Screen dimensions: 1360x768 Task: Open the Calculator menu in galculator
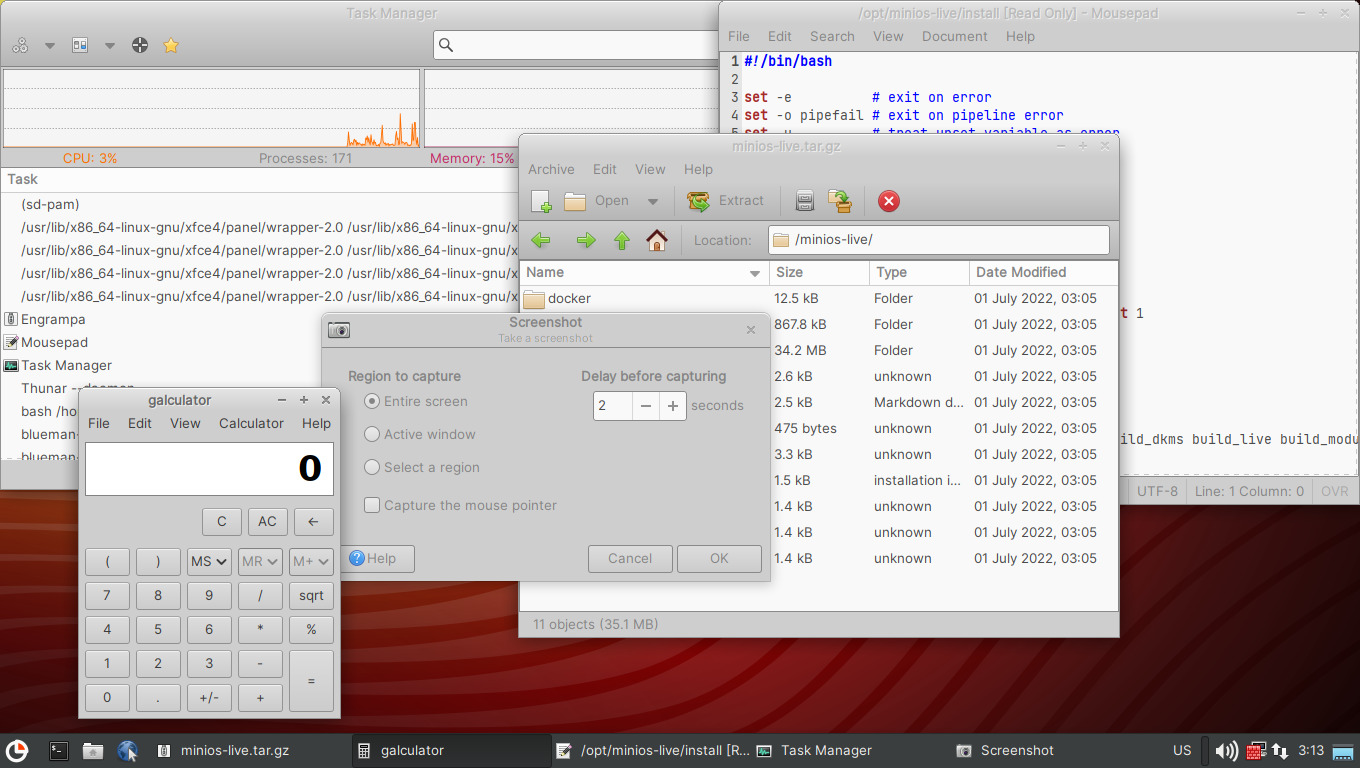251,423
